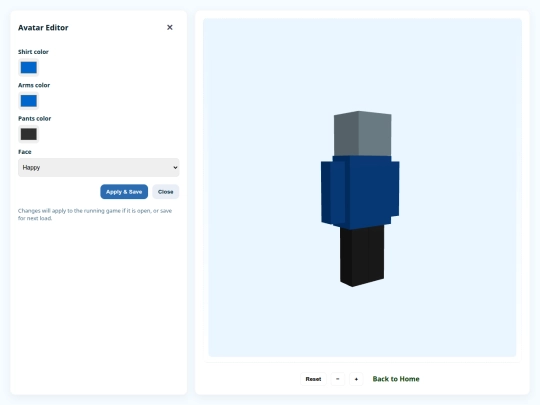Zoom in with the plus button

(356, 379)
